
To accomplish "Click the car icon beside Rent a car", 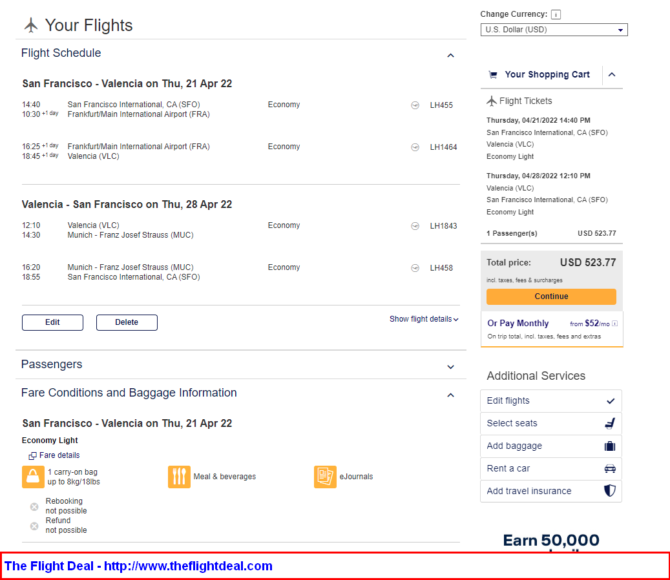I will [x=610, y=468].
